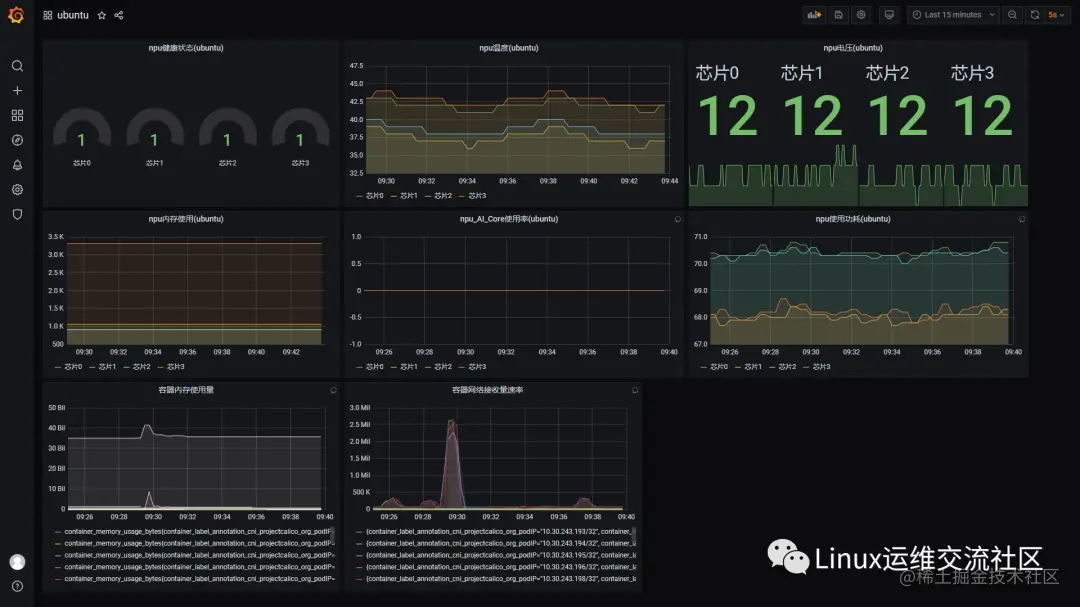The height and width of the screenshot is (607, 1080).
Task: Open the ubuntu dashboard title
Action: [73, 15]
